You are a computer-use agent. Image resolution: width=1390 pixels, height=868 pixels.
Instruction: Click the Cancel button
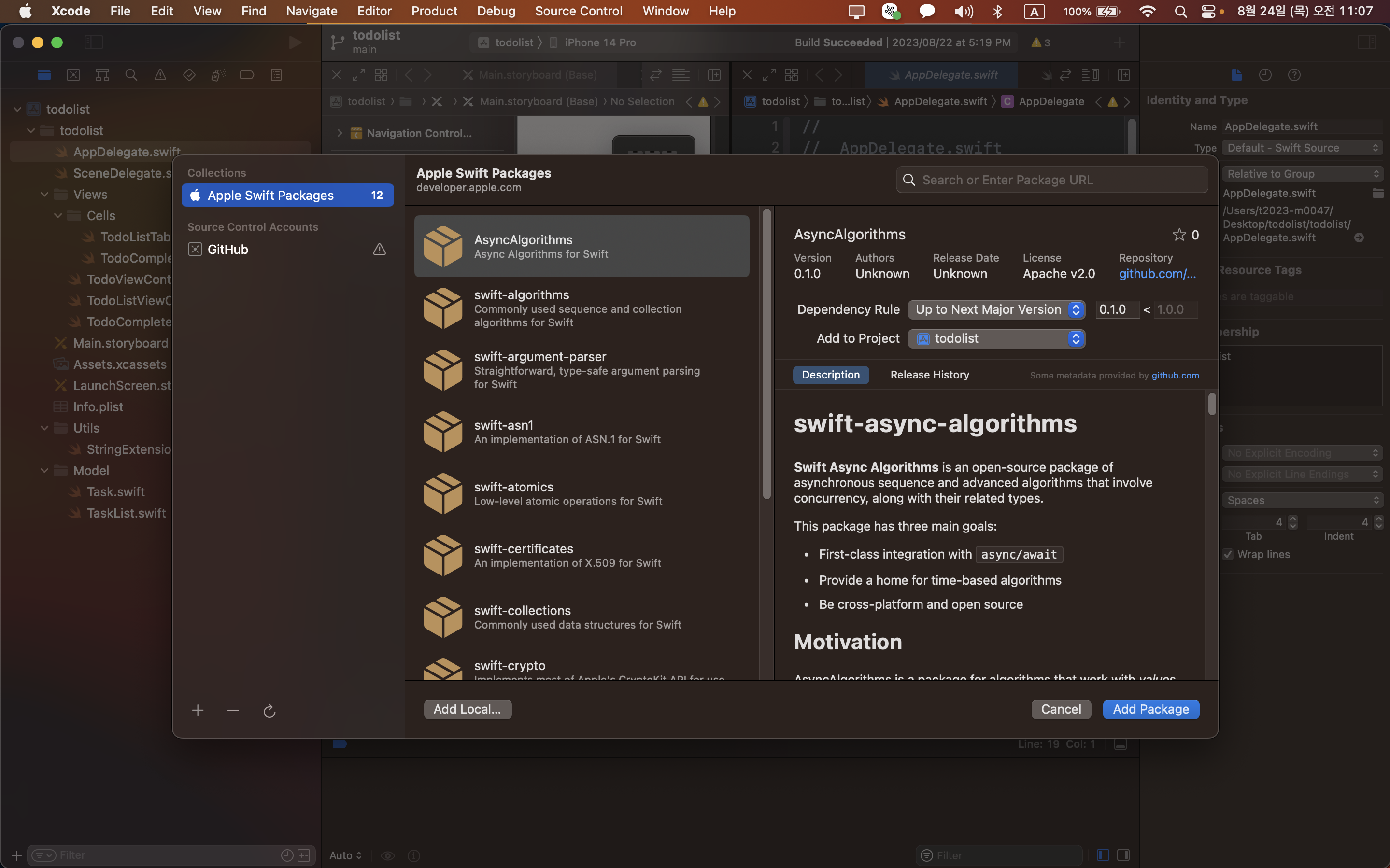pyautogui.click(x=1061, y=710)
